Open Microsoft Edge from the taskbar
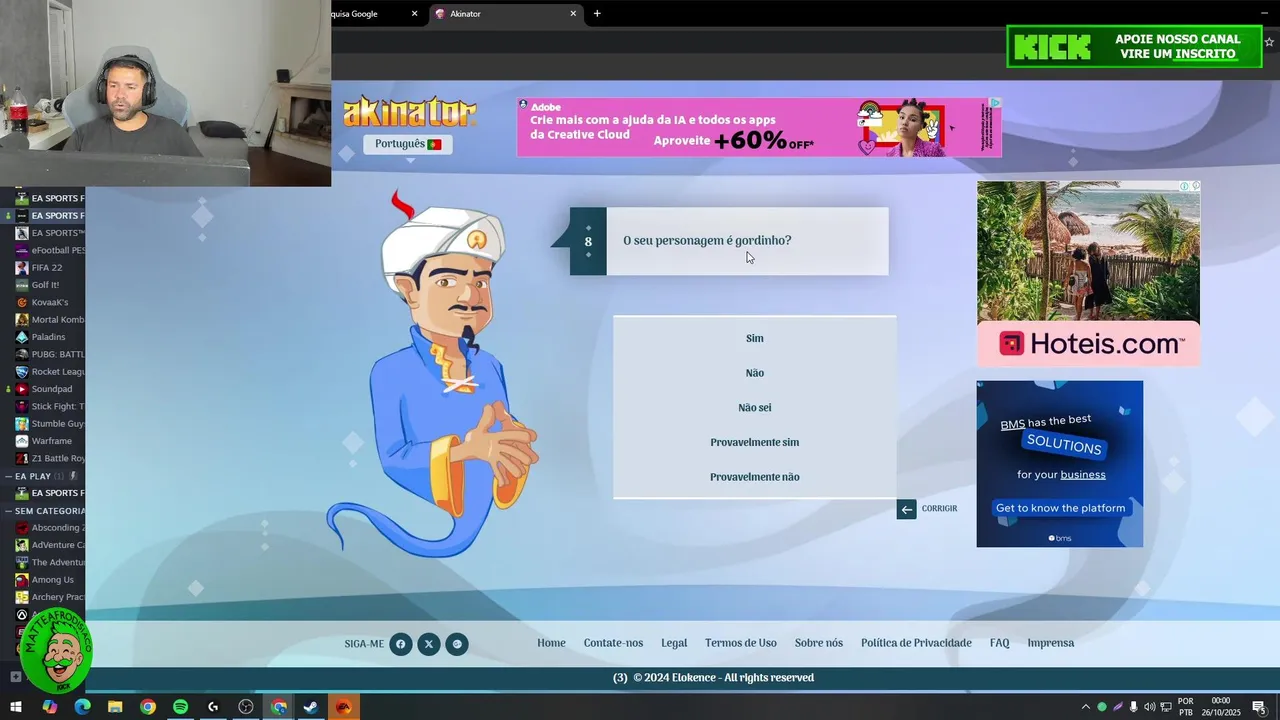Screen dimensions: 1280x720 click(82, 707)
